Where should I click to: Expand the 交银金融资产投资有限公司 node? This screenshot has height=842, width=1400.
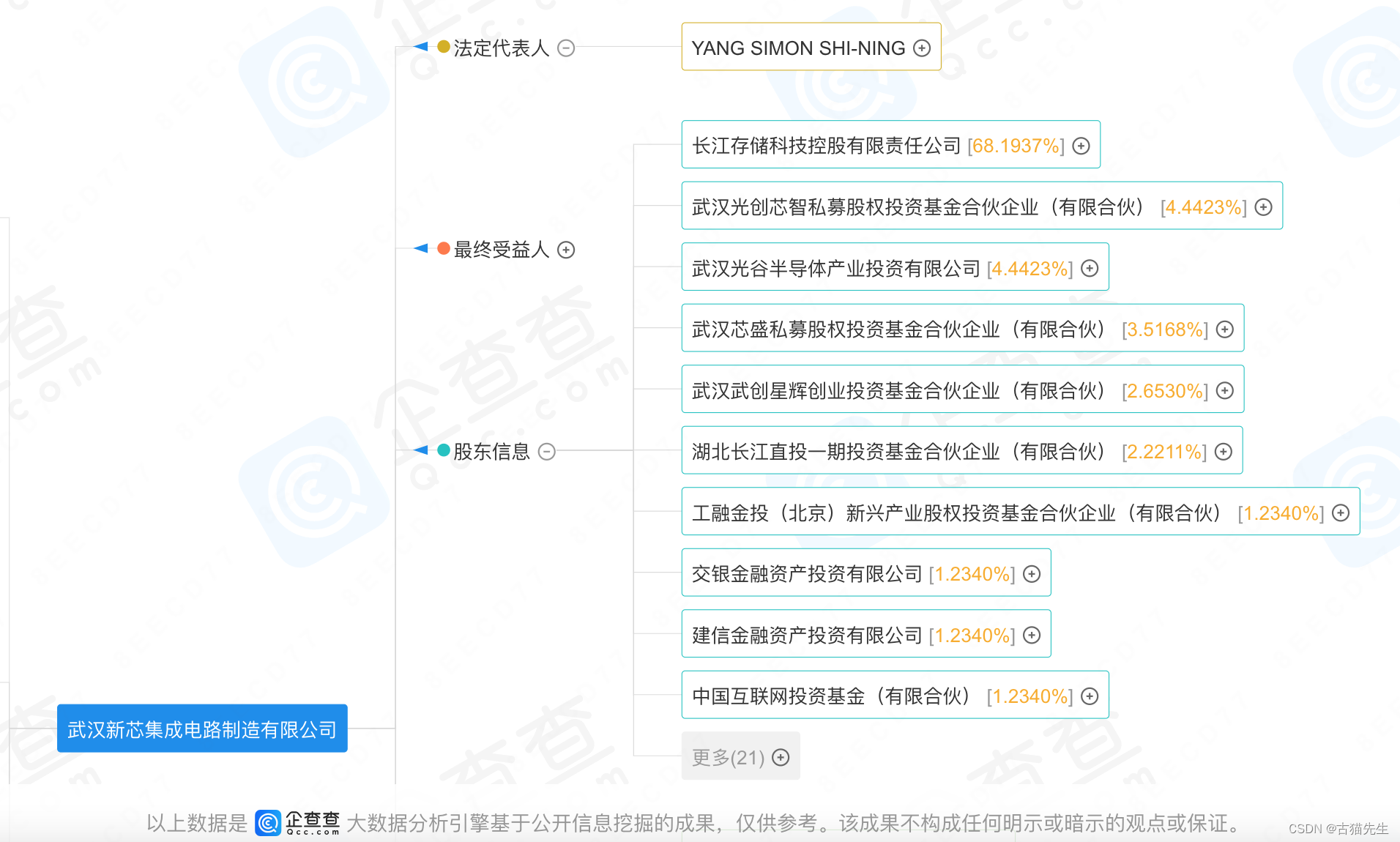pos(1032,573)
